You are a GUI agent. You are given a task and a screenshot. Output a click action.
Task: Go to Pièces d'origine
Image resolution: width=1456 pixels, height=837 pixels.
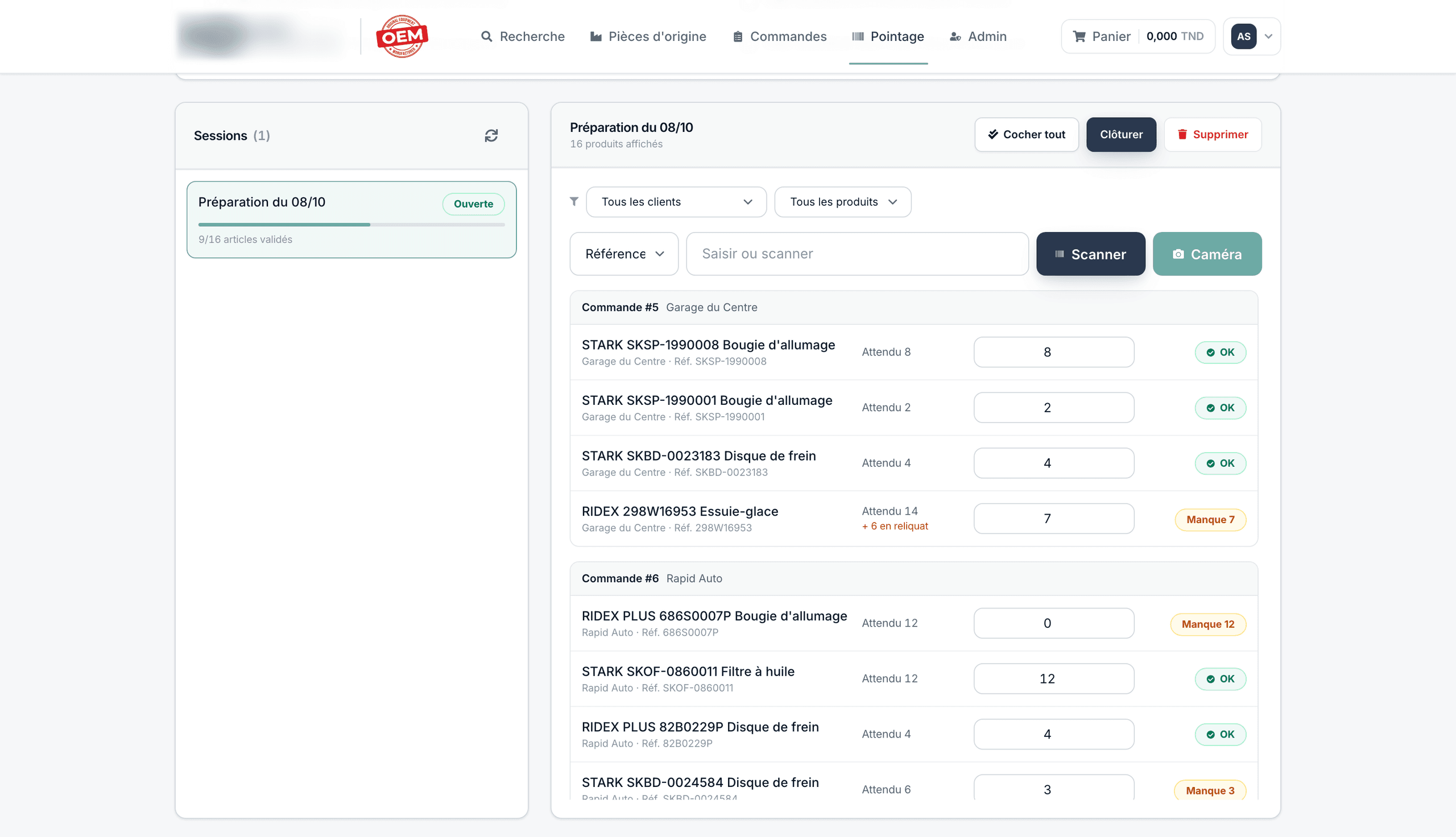(x=648, y=36)
